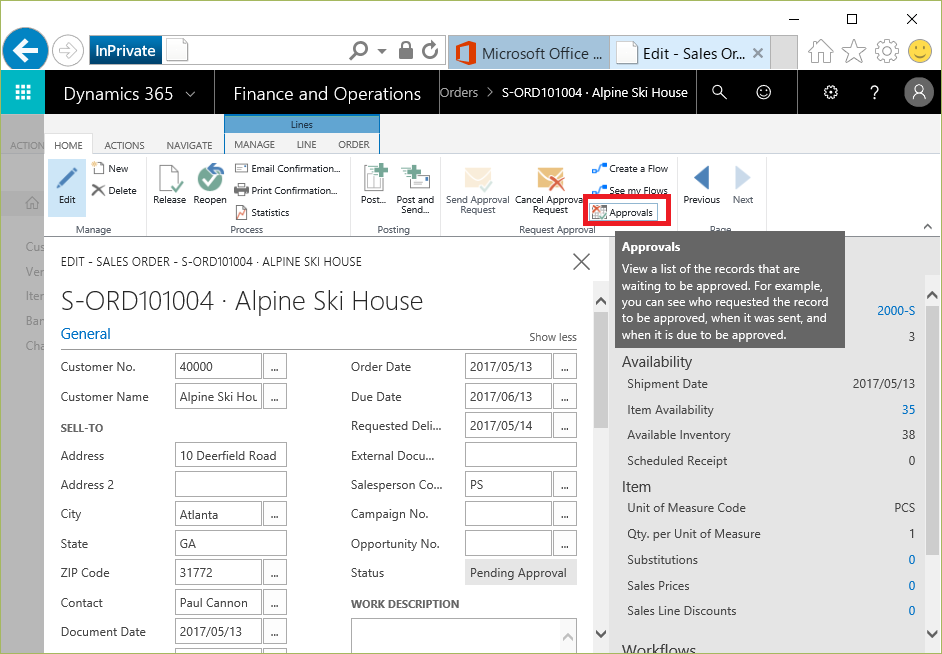This screenshot has height=654, width=942.
Task: Open Salesperson Code lookup button
Action: (x=565, y=485)
